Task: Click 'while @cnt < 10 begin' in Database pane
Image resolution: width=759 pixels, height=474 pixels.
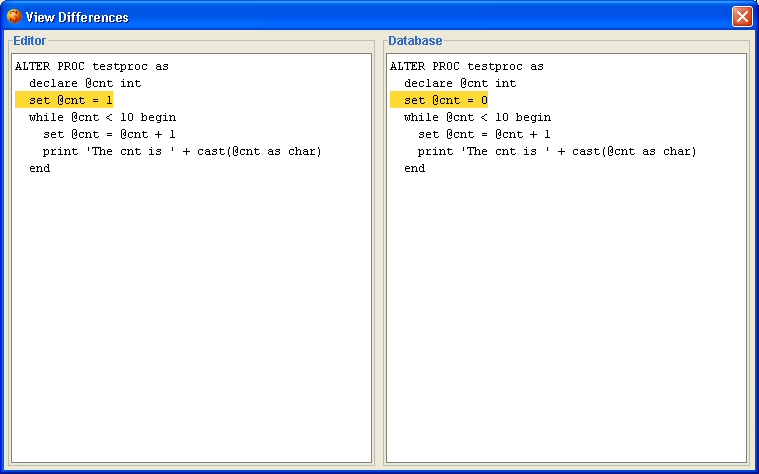Action: [478, 117]
